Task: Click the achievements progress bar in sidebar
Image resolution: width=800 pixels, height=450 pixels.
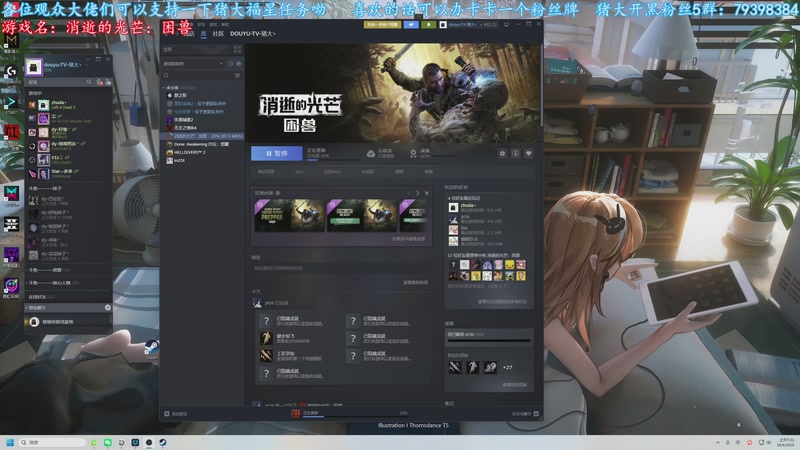Action: pyautogui.click(x=489, y=340)
